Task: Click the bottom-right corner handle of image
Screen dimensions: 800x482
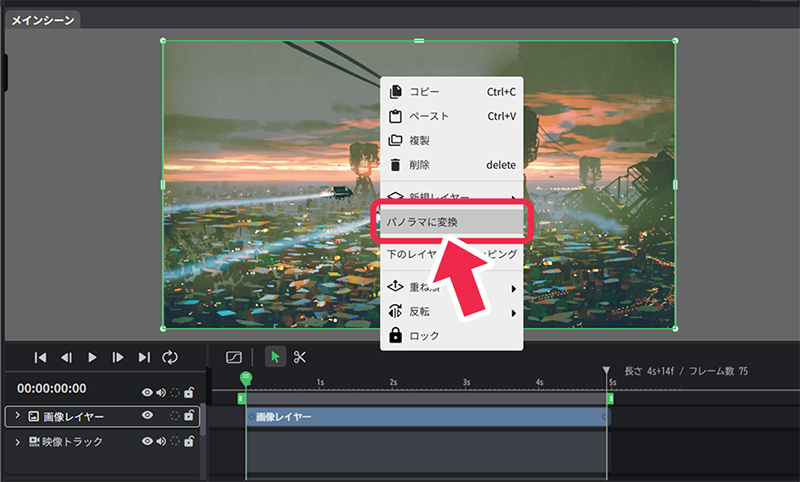Action: click(675, 328)
